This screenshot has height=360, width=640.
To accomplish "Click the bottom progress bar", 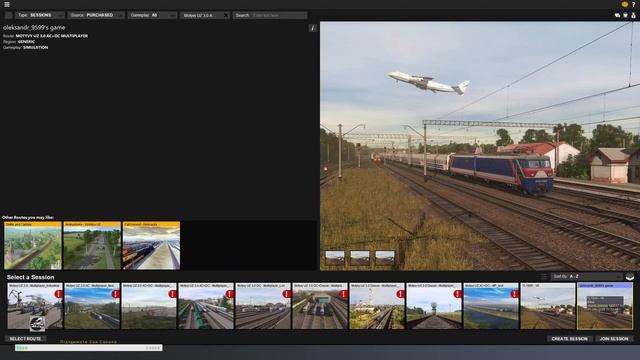I will coord(89,348).
